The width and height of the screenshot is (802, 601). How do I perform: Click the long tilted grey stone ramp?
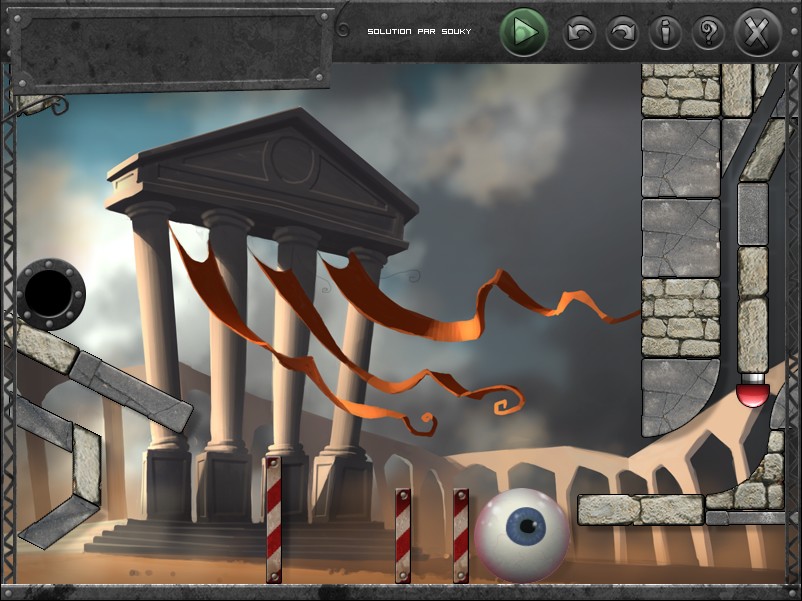[x=131, y=391]
